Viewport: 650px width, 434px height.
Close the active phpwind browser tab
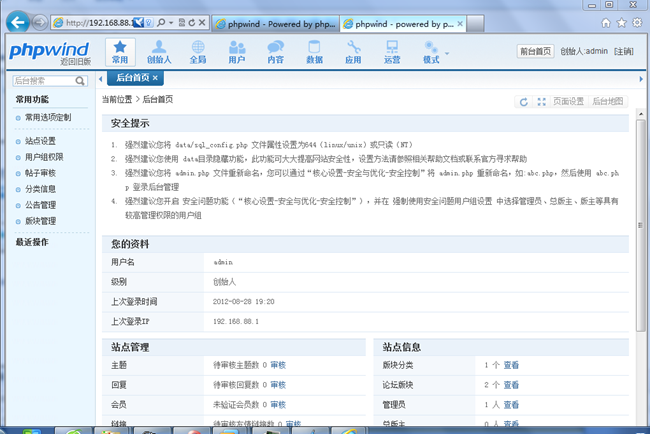point(460,24)
